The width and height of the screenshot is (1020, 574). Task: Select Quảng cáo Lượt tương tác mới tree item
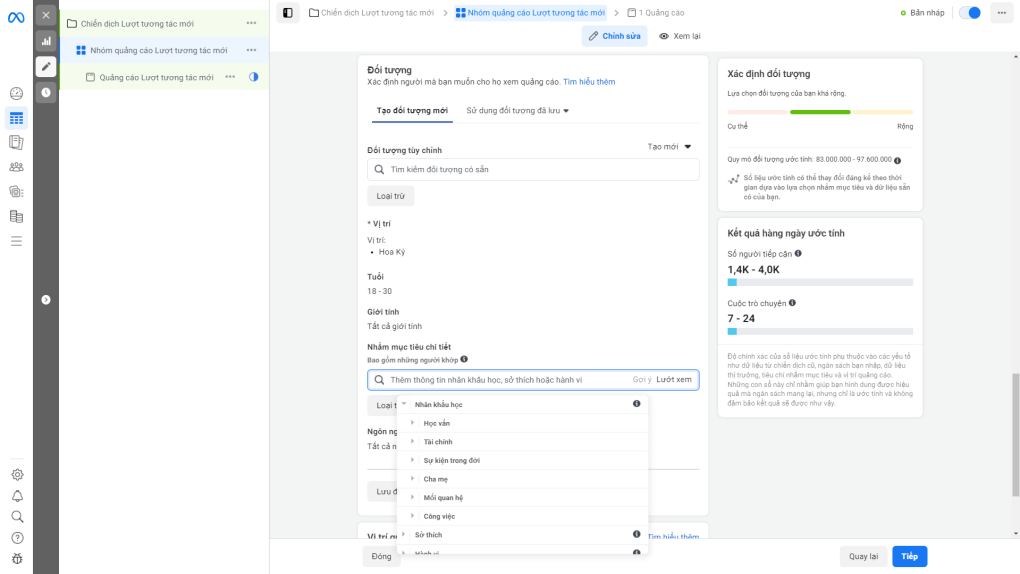tap(156, 77)
